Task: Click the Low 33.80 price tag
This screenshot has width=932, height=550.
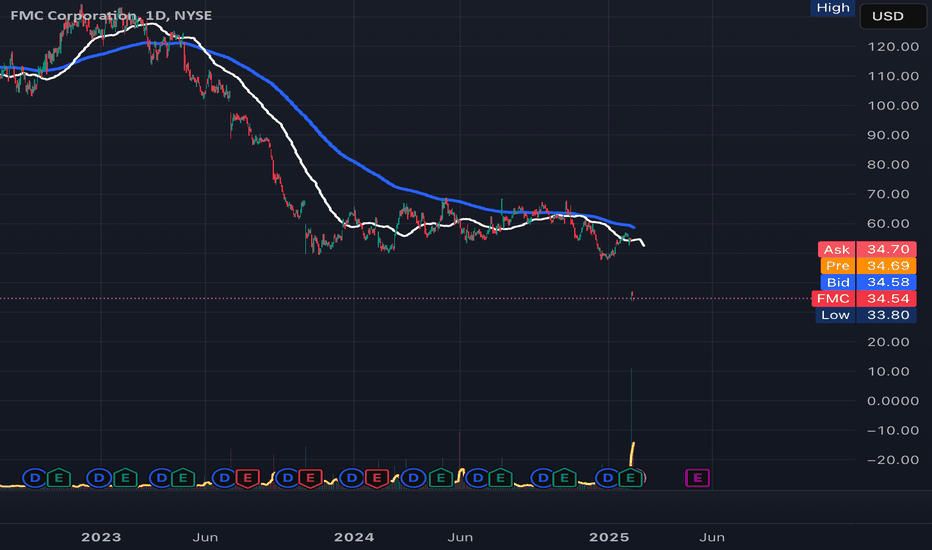Action: (x=866, y=315)
